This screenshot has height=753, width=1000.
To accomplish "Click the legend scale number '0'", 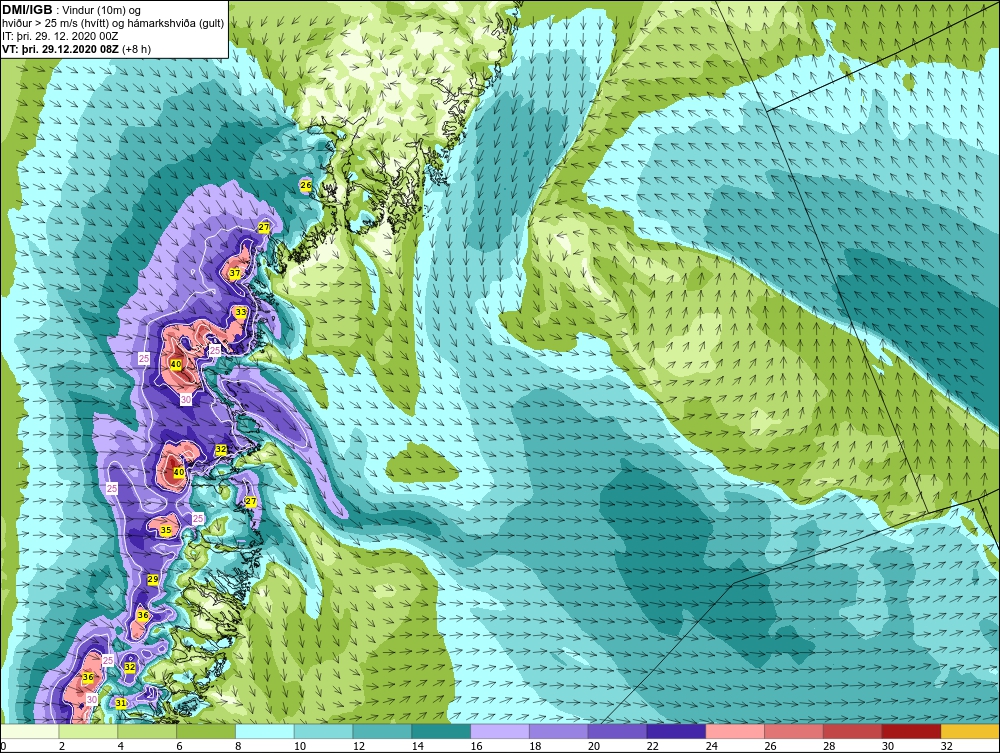I will click(3, 746).
